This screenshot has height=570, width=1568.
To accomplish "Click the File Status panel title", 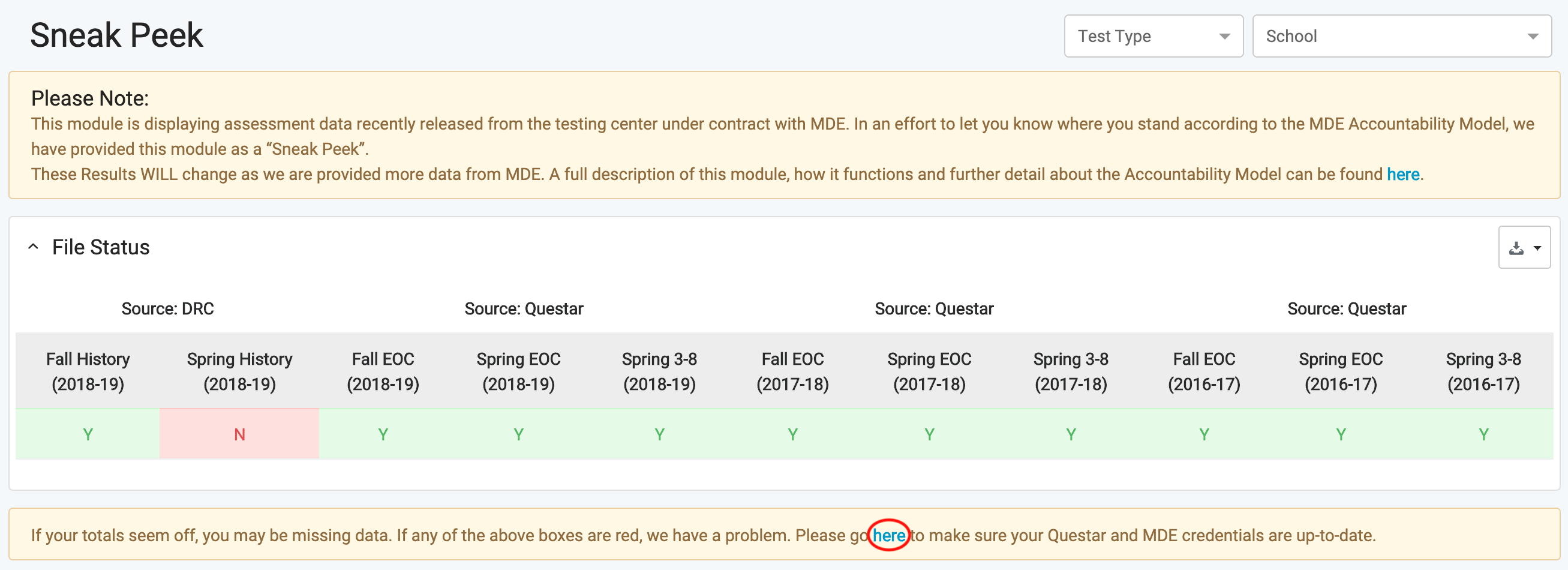I will coord(100,247).
